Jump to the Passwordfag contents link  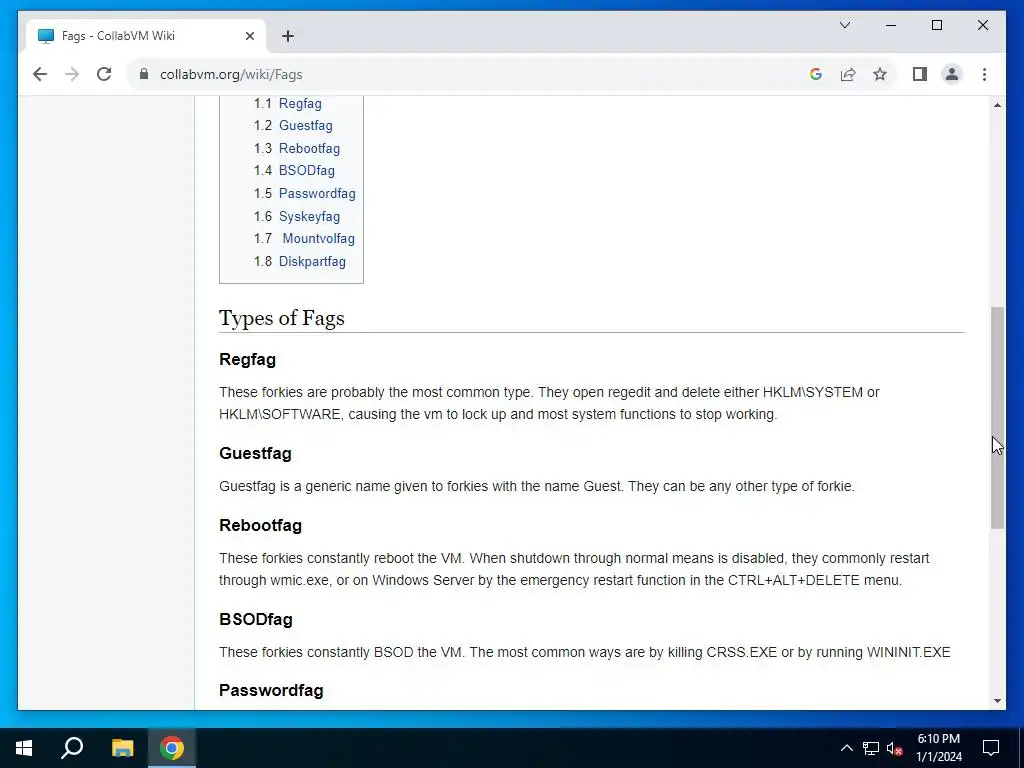(317, 193)
